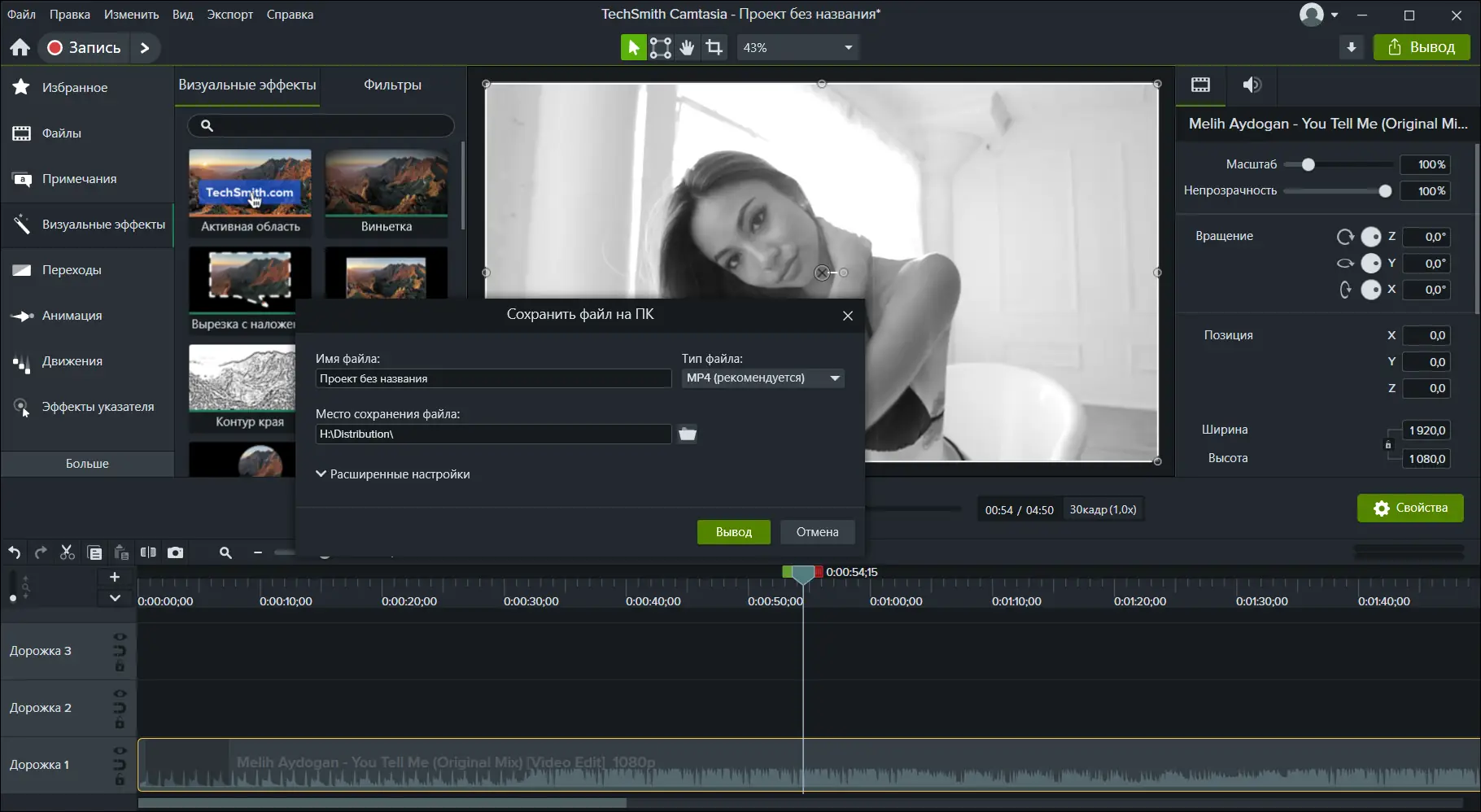Toggle the aspect ratio lock between width and height
The width and height of the screenshot is (1481, 812).
[x=1388, y=445]
